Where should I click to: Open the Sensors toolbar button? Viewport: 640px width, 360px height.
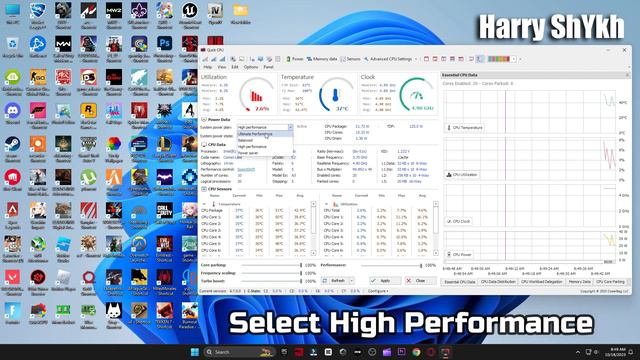coord(351,59)
